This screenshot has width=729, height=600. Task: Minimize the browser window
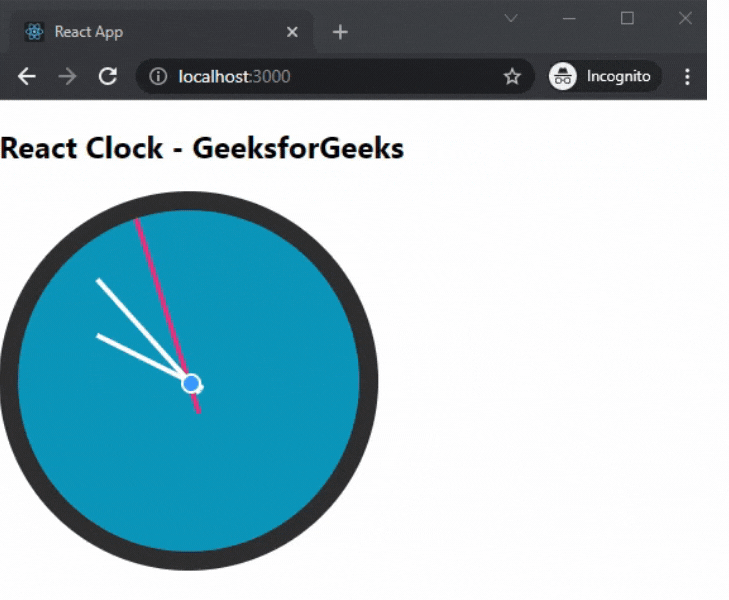point(569,19)
